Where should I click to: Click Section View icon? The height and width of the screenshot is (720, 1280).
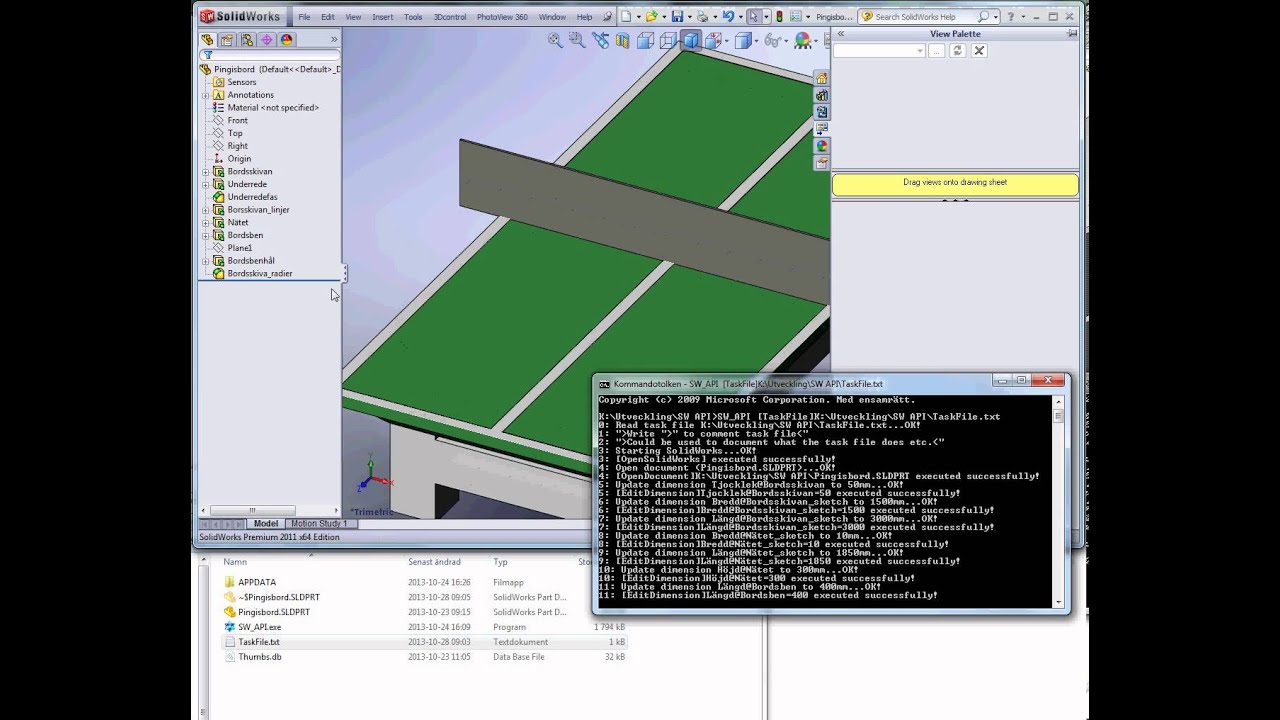[622, 40]
